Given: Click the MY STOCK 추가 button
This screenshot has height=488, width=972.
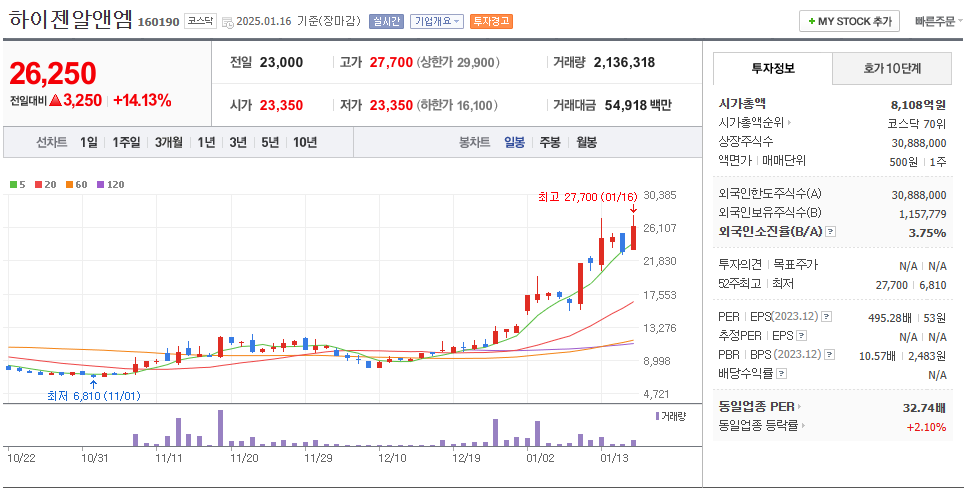Looking at the screenshot, I should coord(848,21).
